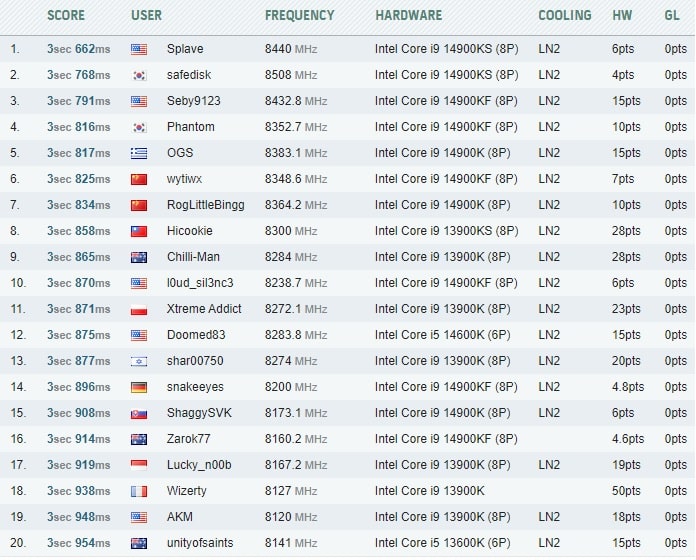Open the 3sec 662ms score entry
Viewport: 696px width, 560px height.
[x=78, y=49]
